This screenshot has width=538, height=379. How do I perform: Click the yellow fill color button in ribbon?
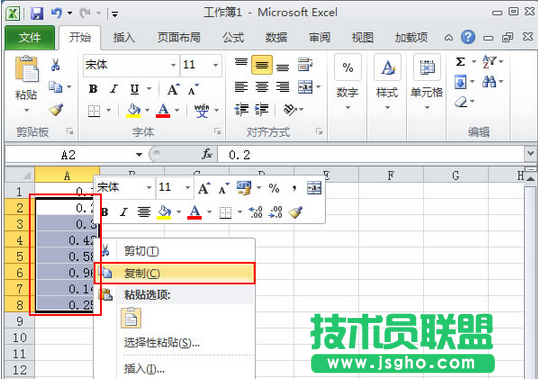(x=133, y=110)
